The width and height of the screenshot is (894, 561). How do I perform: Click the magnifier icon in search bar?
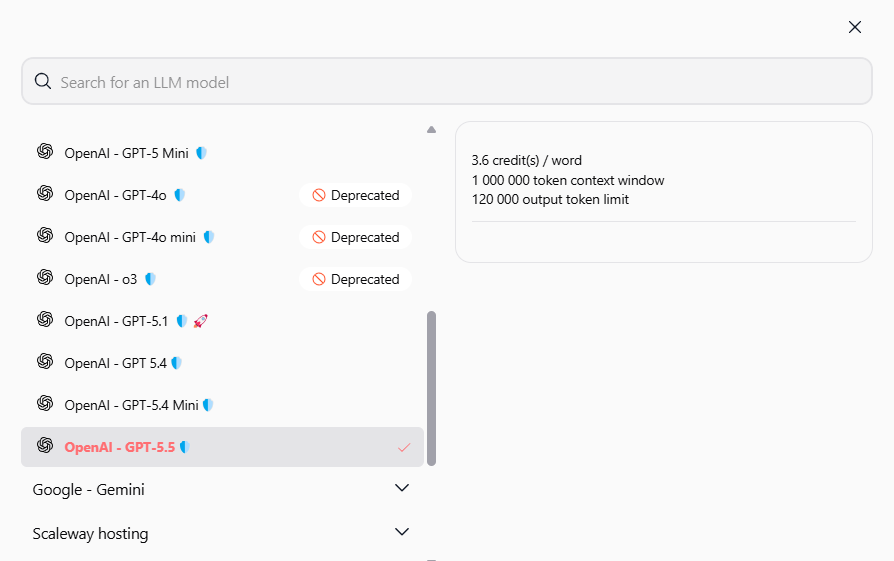pos(43,82)
